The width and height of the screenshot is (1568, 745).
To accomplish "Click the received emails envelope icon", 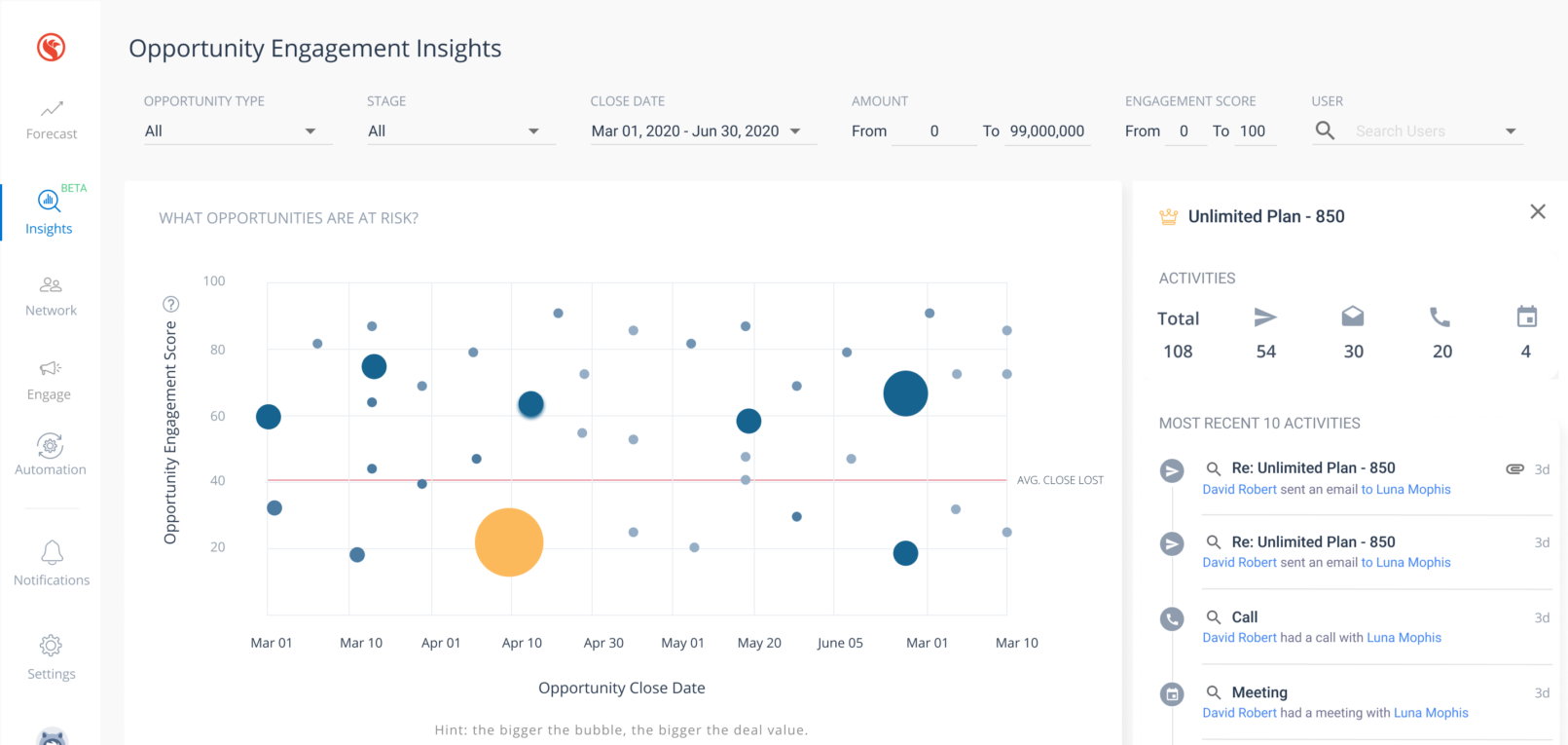I will pos(1353,317).
